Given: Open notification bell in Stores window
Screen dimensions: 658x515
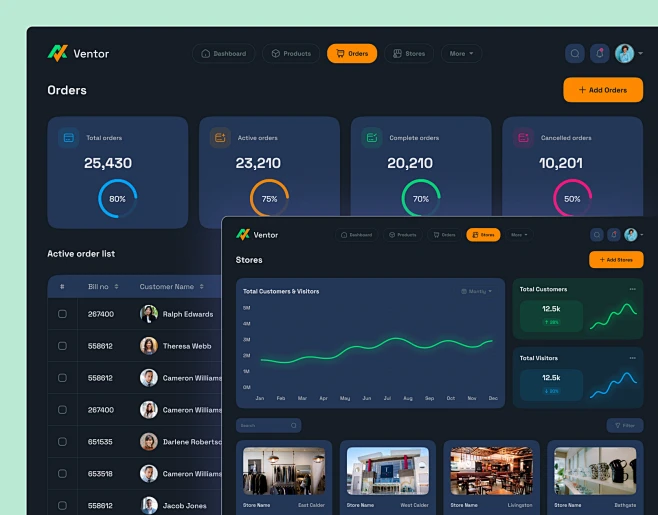Looking at the screenshot, I should 614,235.
